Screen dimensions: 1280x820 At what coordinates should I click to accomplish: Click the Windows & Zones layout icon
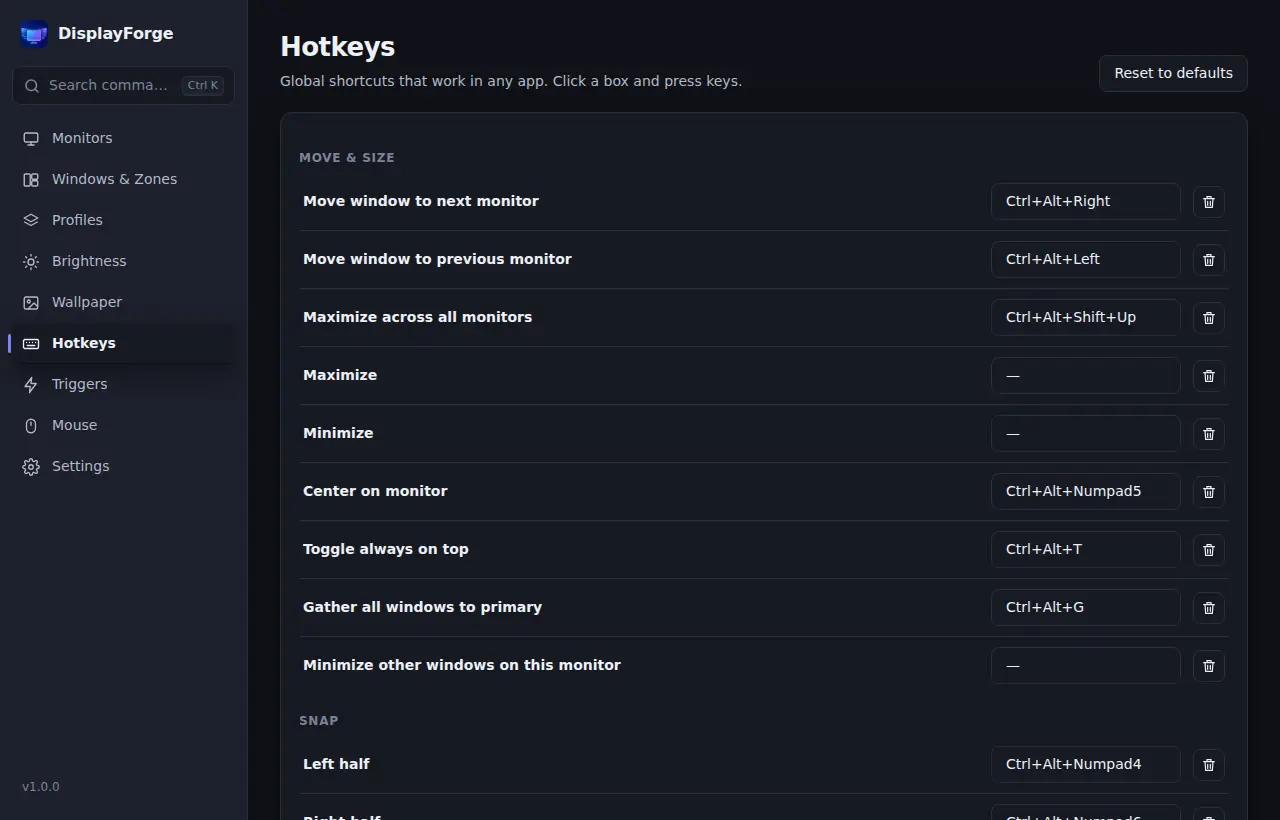31,179
